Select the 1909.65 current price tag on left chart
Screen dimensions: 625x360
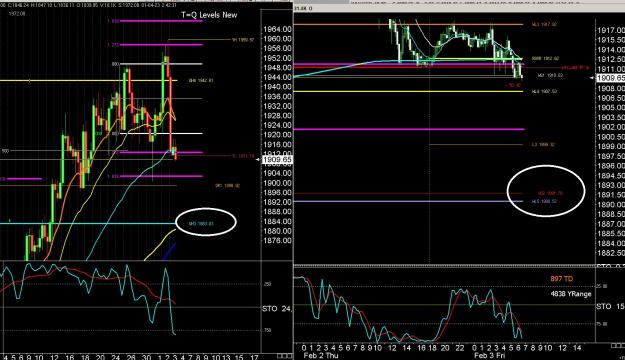tap(277, 159)
